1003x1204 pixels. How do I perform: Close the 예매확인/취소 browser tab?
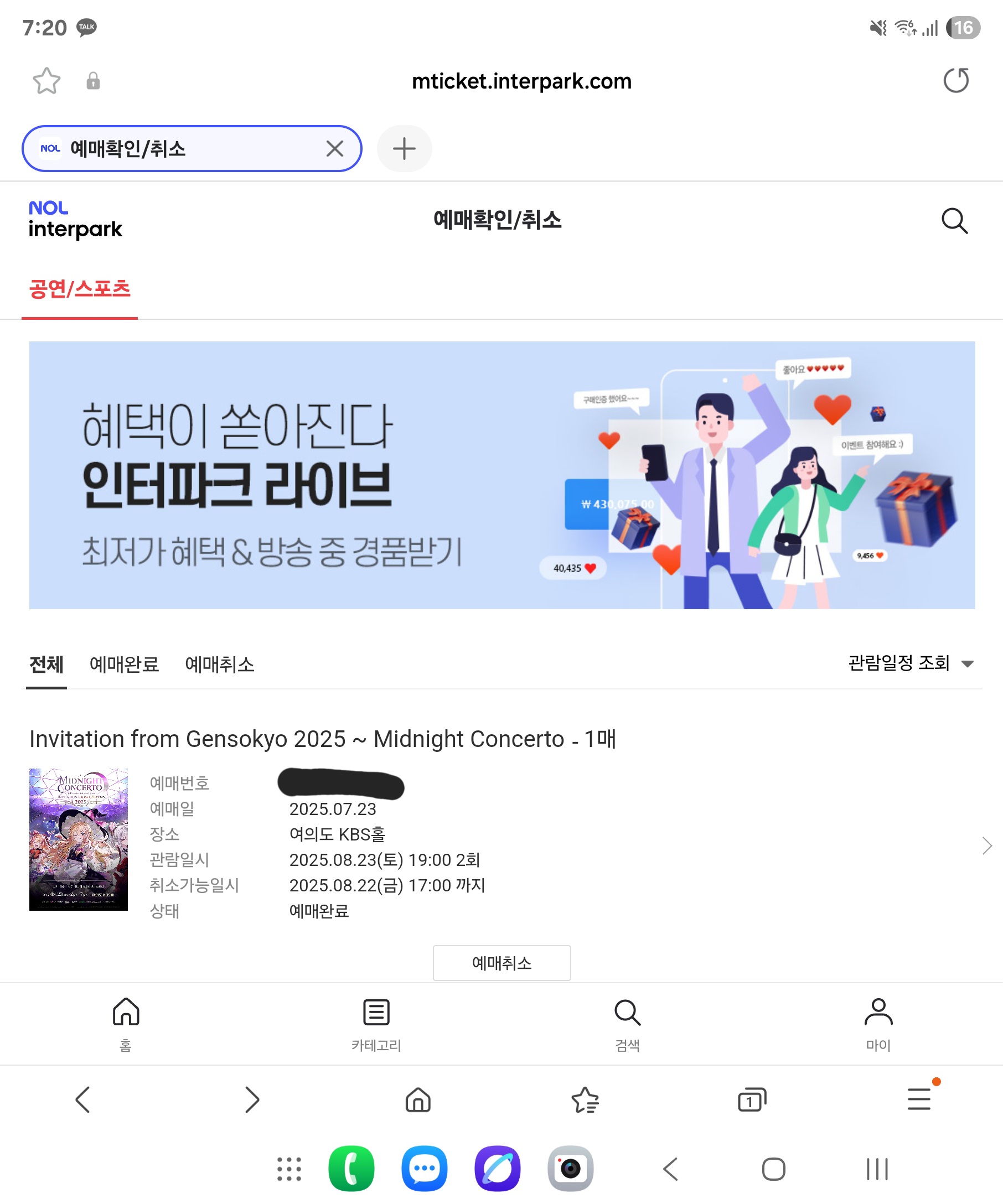tap(335, 148)
